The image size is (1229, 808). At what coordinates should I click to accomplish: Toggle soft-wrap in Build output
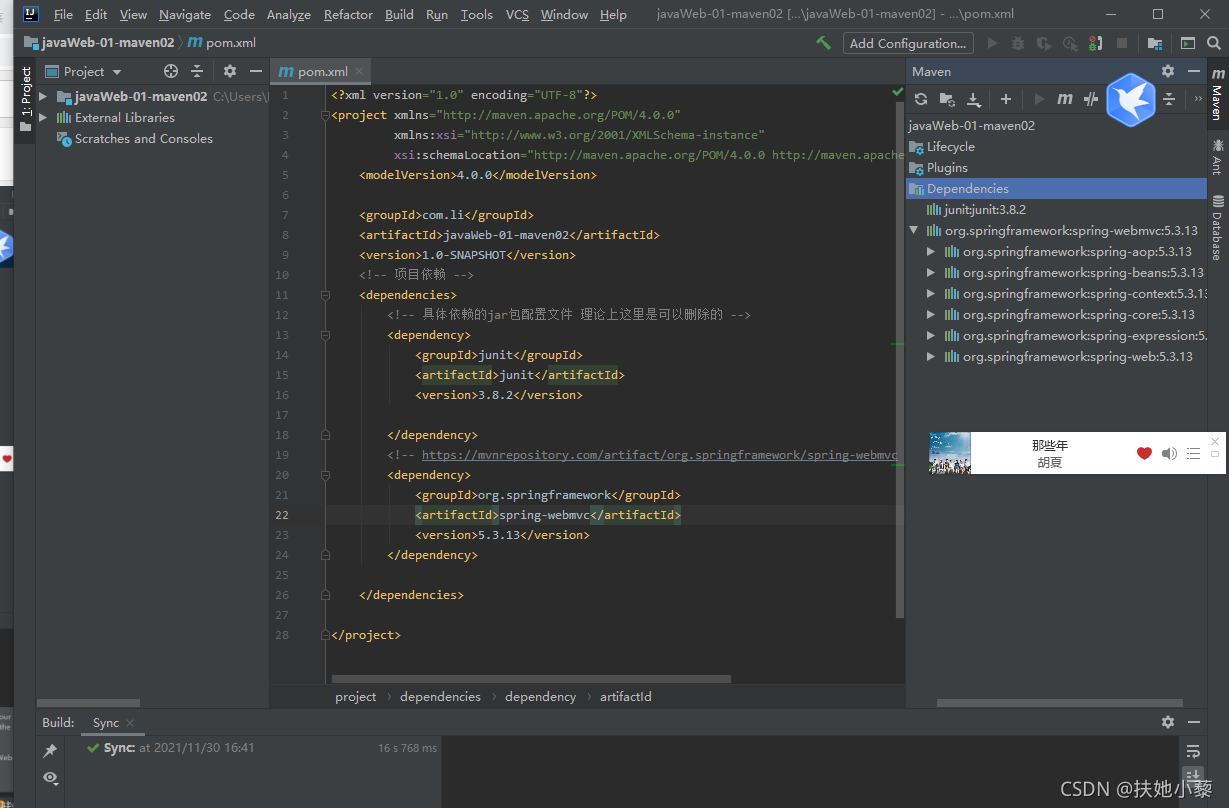1193,751
